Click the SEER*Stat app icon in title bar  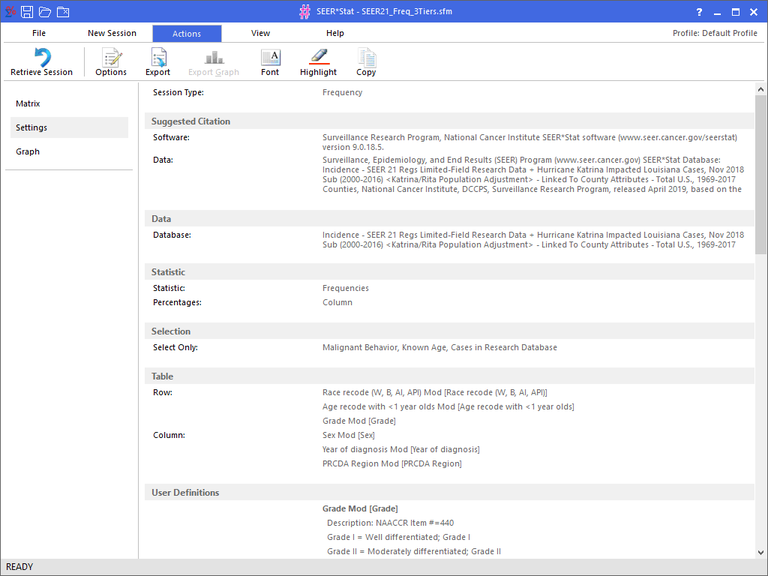tap(8, 12)
